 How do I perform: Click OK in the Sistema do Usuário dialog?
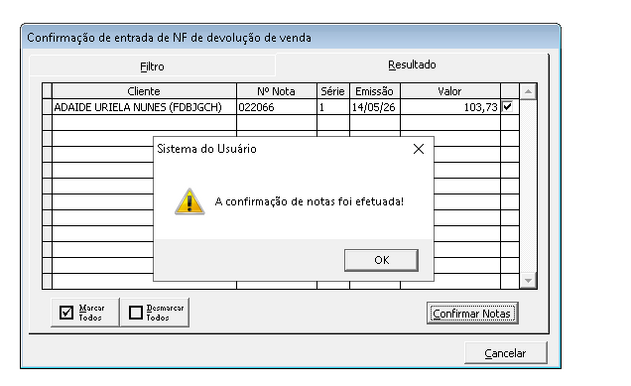click(x=381, y=260)
